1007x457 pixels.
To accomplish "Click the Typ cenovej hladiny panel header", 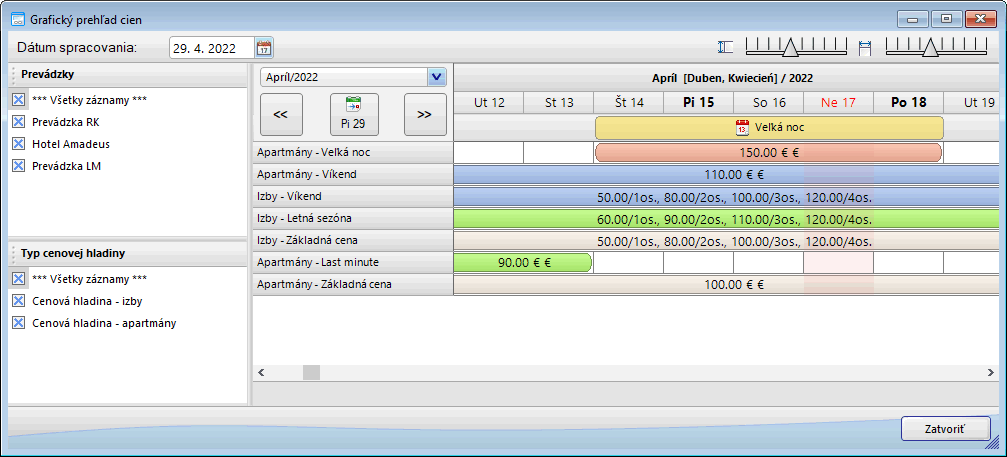I will click(128, 253).
